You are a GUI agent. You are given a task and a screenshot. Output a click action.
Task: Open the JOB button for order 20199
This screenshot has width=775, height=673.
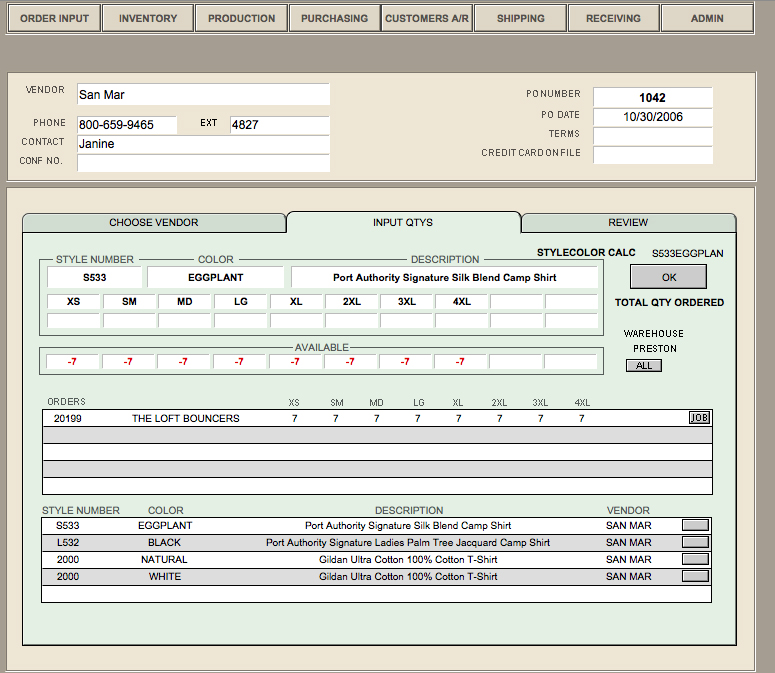pyautogui.click(x=699, y=418)
